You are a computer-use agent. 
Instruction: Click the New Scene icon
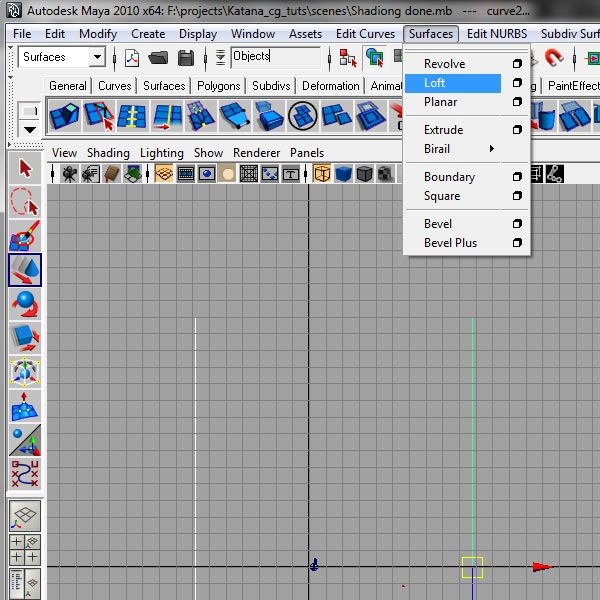point(132,58)
